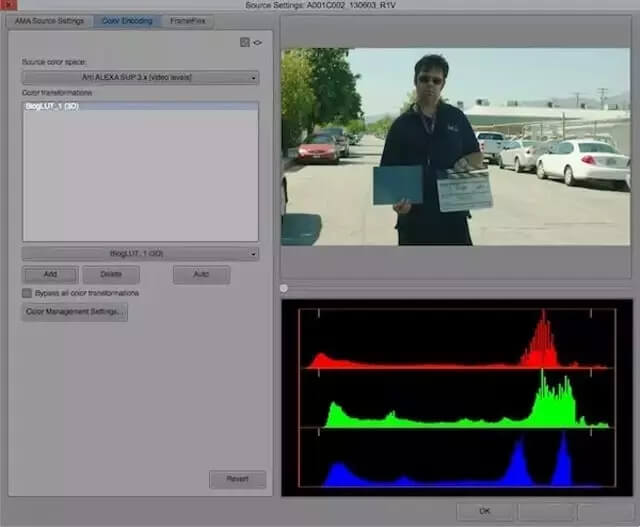Select the Color Encoding tab
Image resolution: width=640 pixels, height=527 pixels.
pyautogui.click(x=127, y=20)
